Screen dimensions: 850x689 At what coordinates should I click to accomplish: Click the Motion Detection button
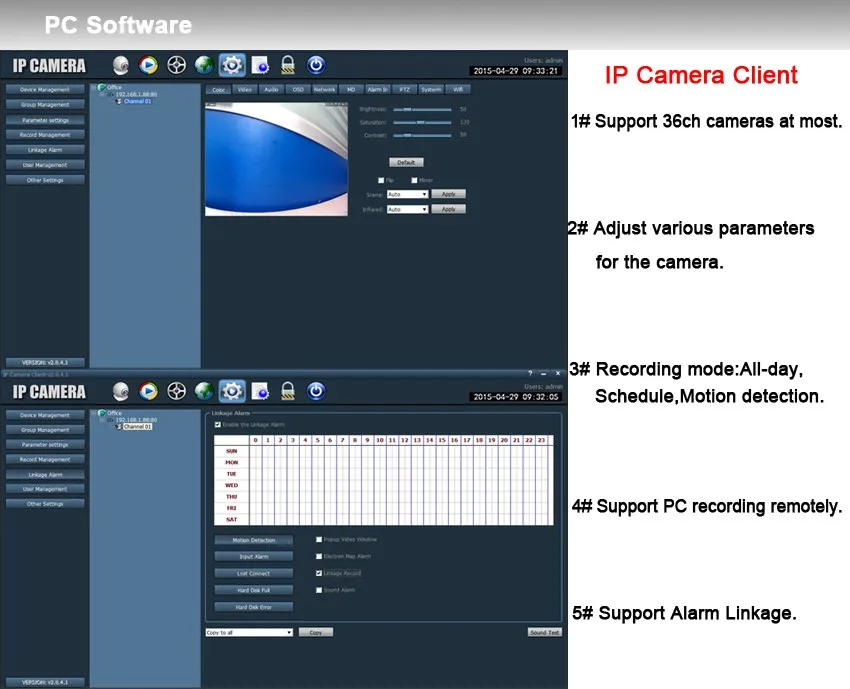click(x=254, y=540)
